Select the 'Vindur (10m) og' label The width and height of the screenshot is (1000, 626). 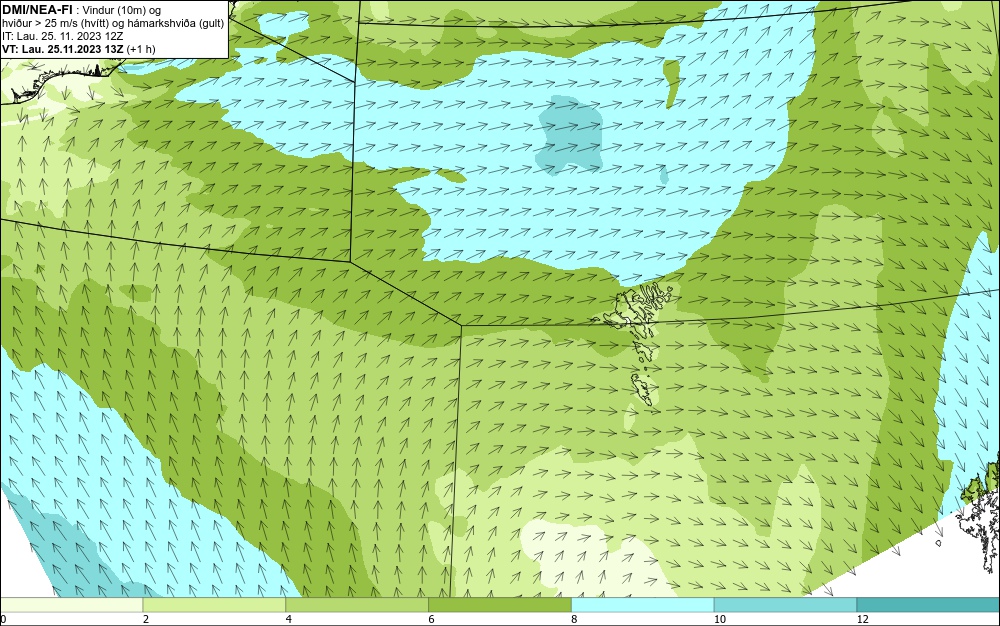(122, 10)
